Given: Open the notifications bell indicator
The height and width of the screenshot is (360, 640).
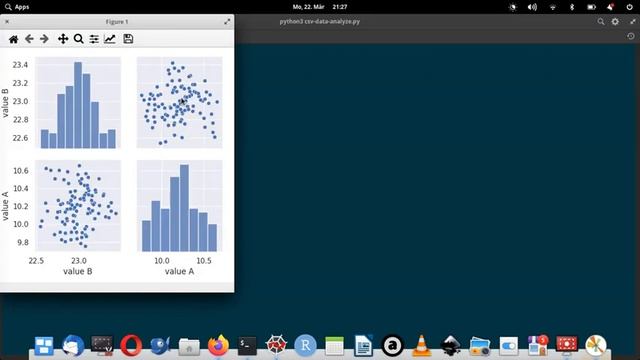Looking at the screenshot, I should (x=610, y=7).
